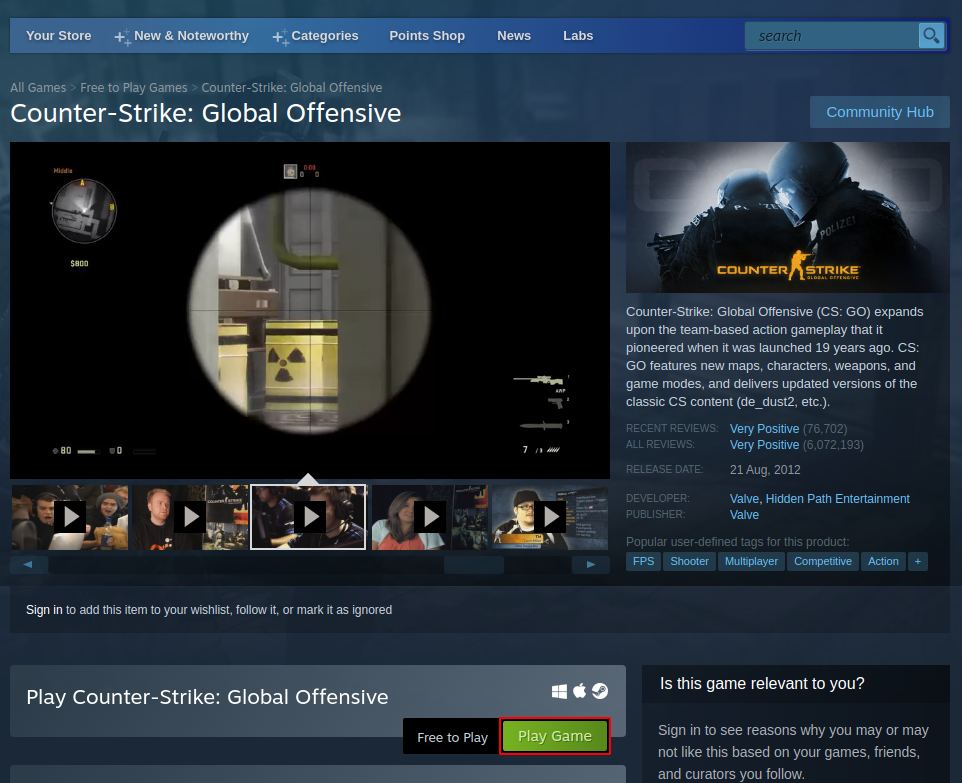Open the Community Hub
The width and height of the screenshot is (962, 783).
click(879, 111)
